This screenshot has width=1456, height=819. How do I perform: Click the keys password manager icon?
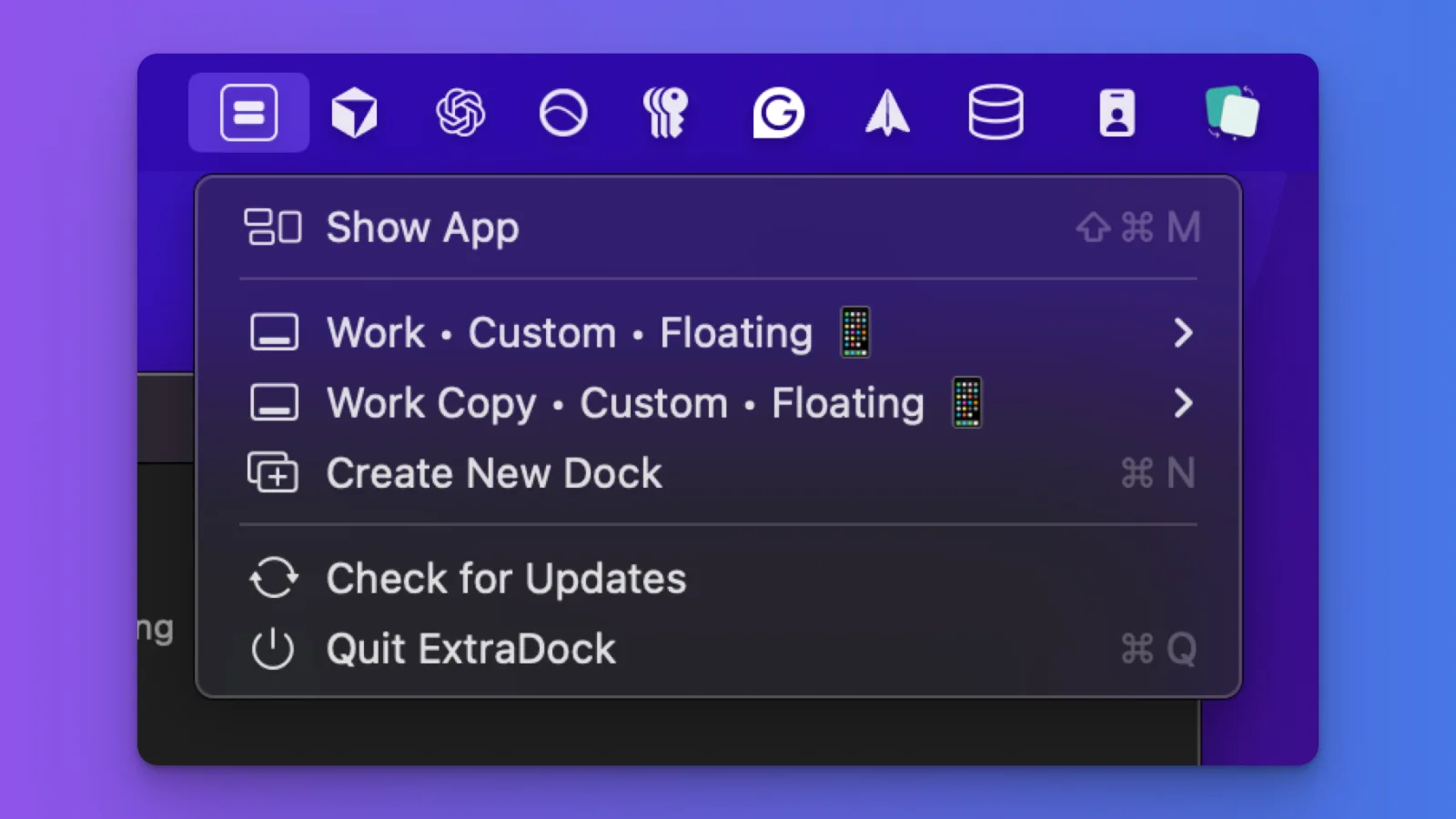click(666, 113)
